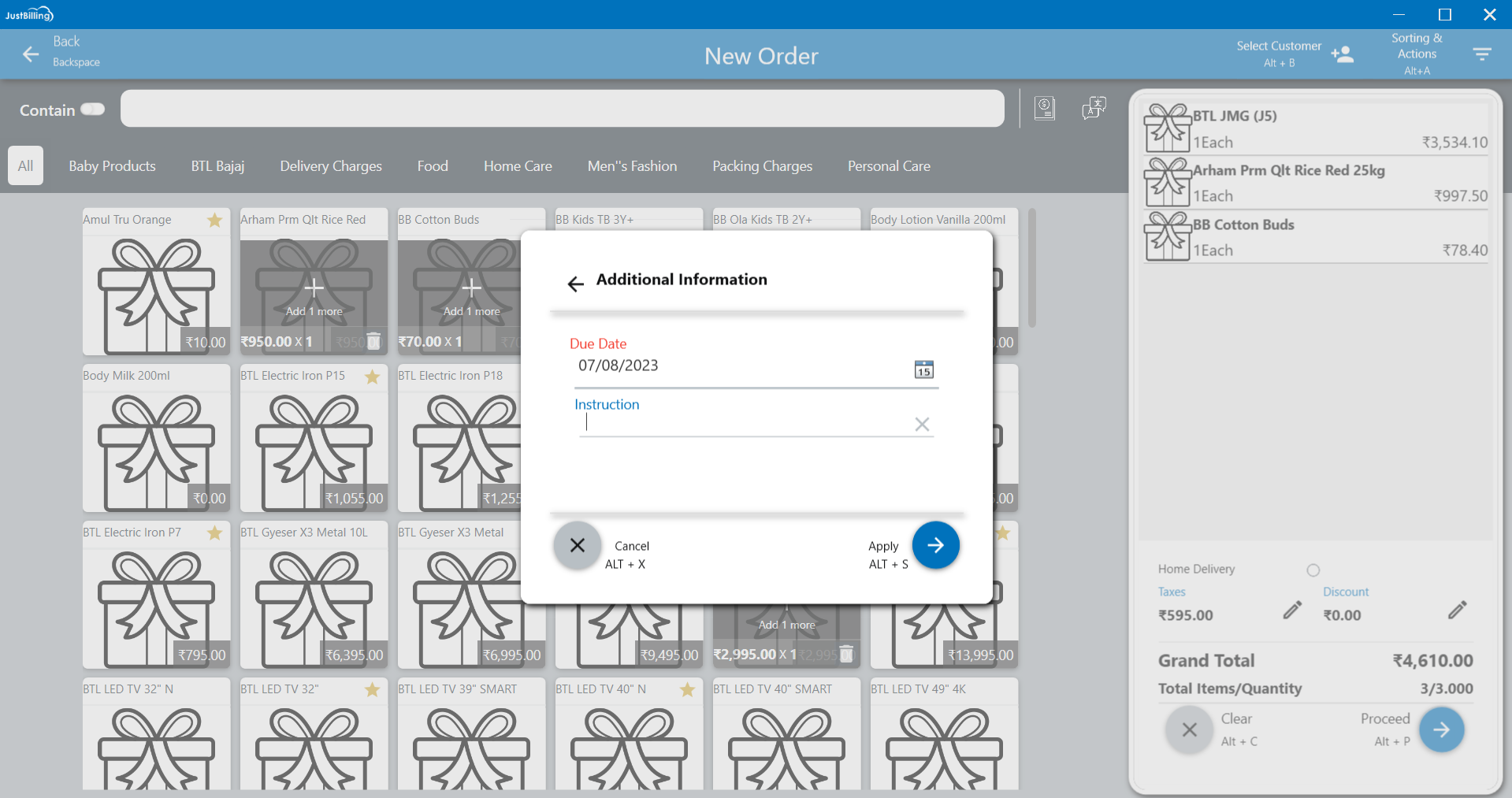Click the Due Date text field

(x=741, y=366)
